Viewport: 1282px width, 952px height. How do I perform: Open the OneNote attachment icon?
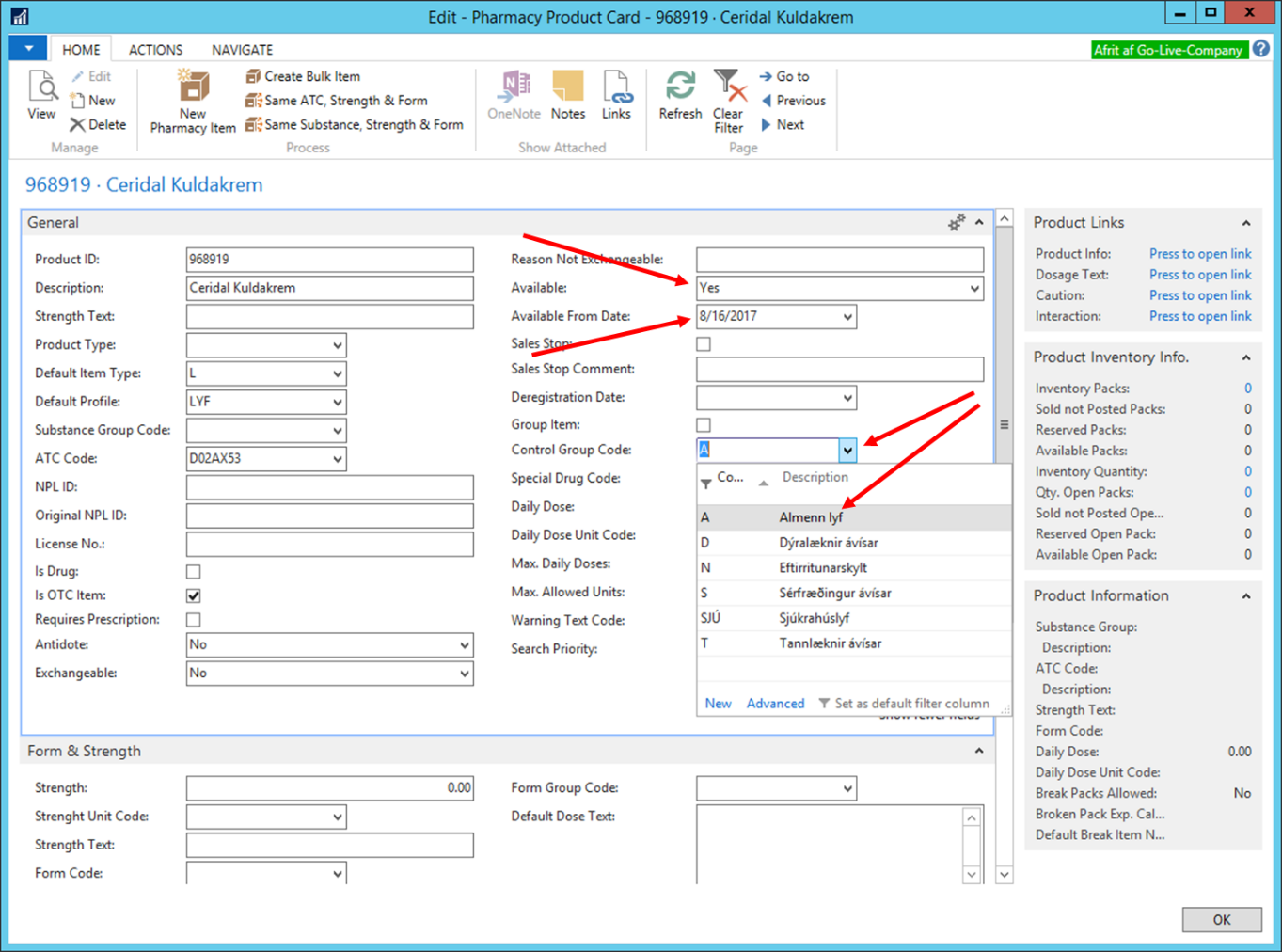point(514,87)
